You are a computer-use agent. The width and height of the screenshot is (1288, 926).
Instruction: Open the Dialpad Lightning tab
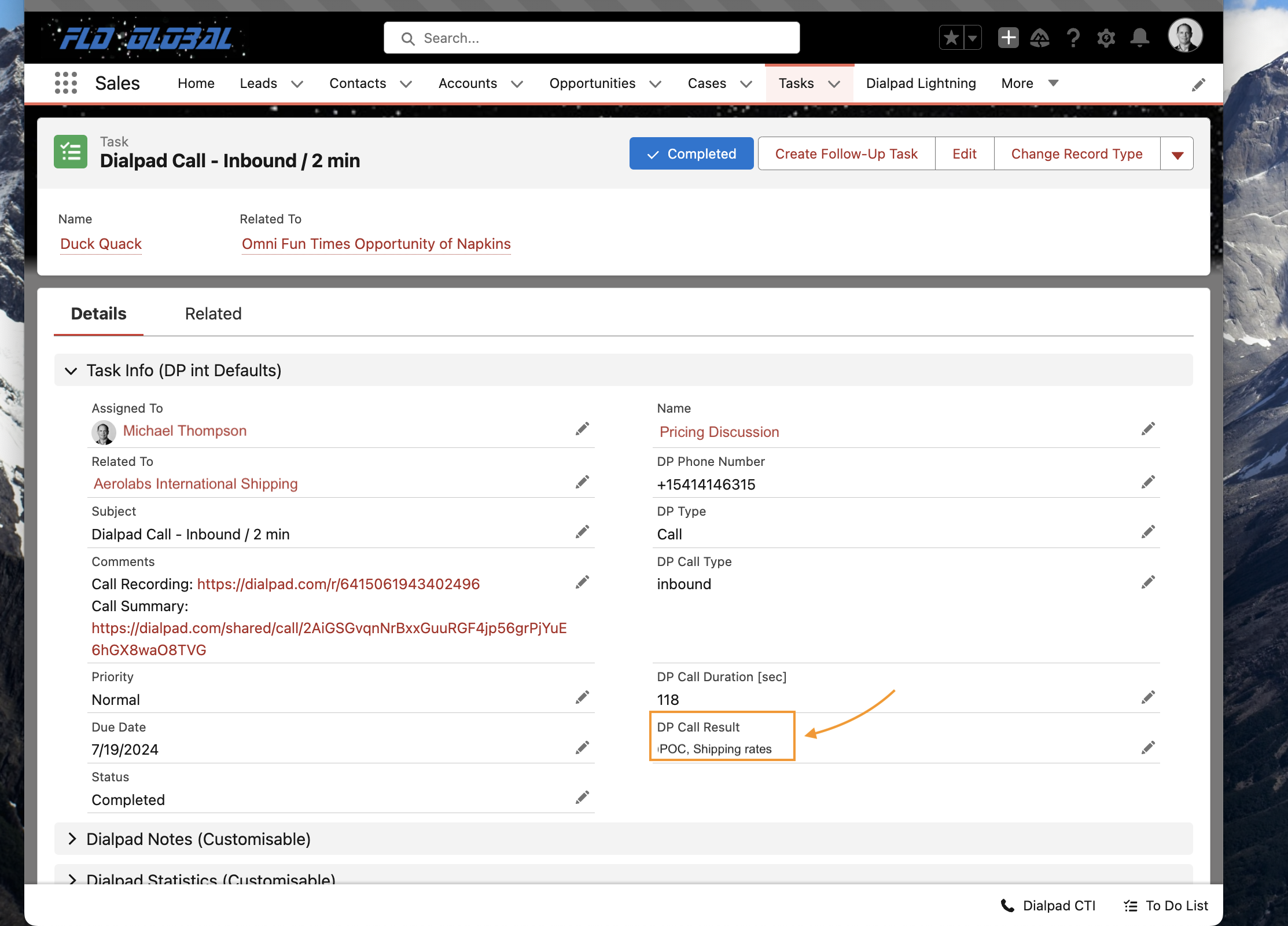click(x=921, y=83)
